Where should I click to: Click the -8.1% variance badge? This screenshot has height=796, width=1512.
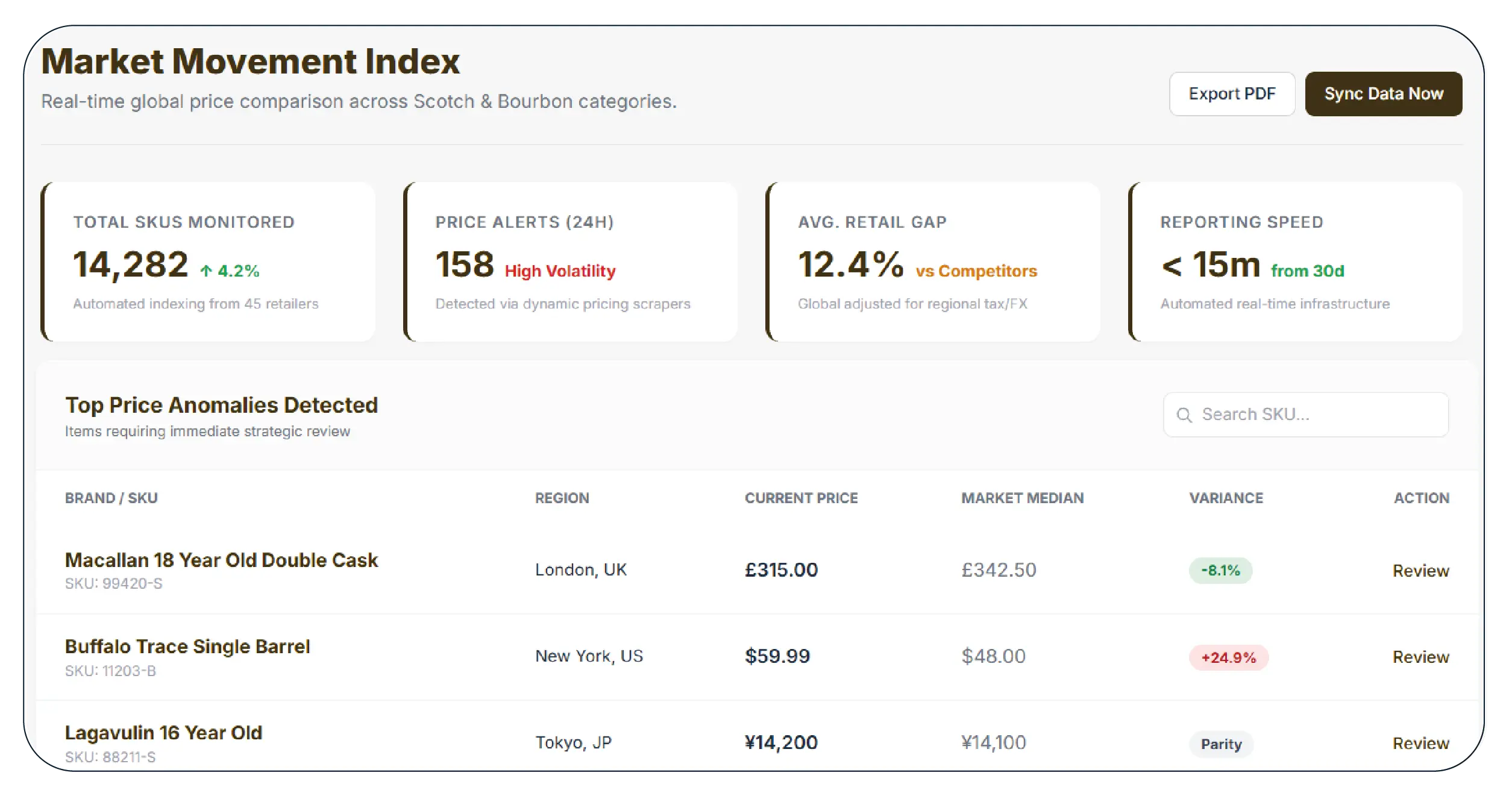pos(1220,571)
